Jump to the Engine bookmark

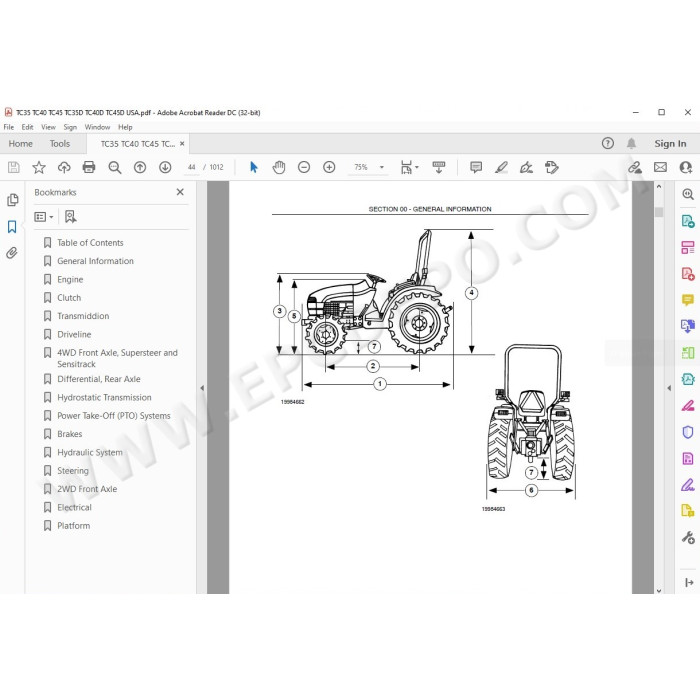(x=70, y=279)
